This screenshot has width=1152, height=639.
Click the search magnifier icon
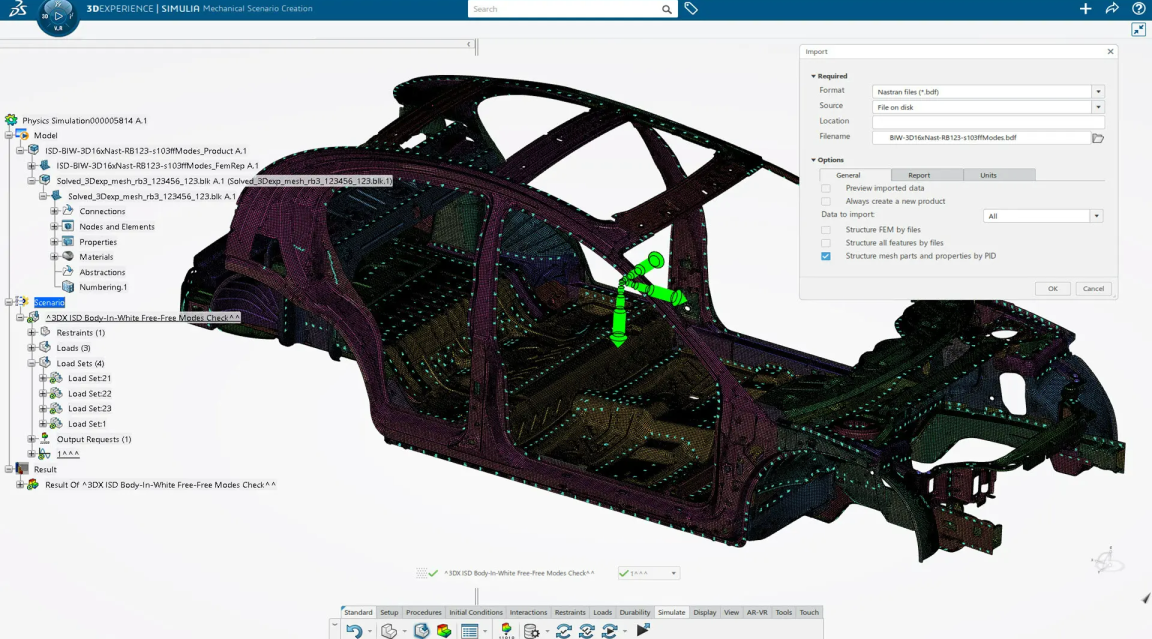tap(667, 9)
